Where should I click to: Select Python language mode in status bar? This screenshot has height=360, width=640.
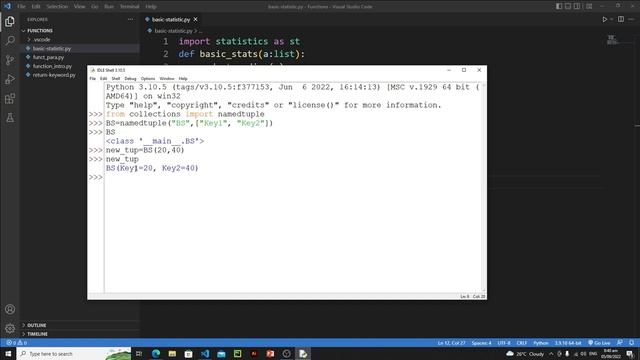coord(541,343)
